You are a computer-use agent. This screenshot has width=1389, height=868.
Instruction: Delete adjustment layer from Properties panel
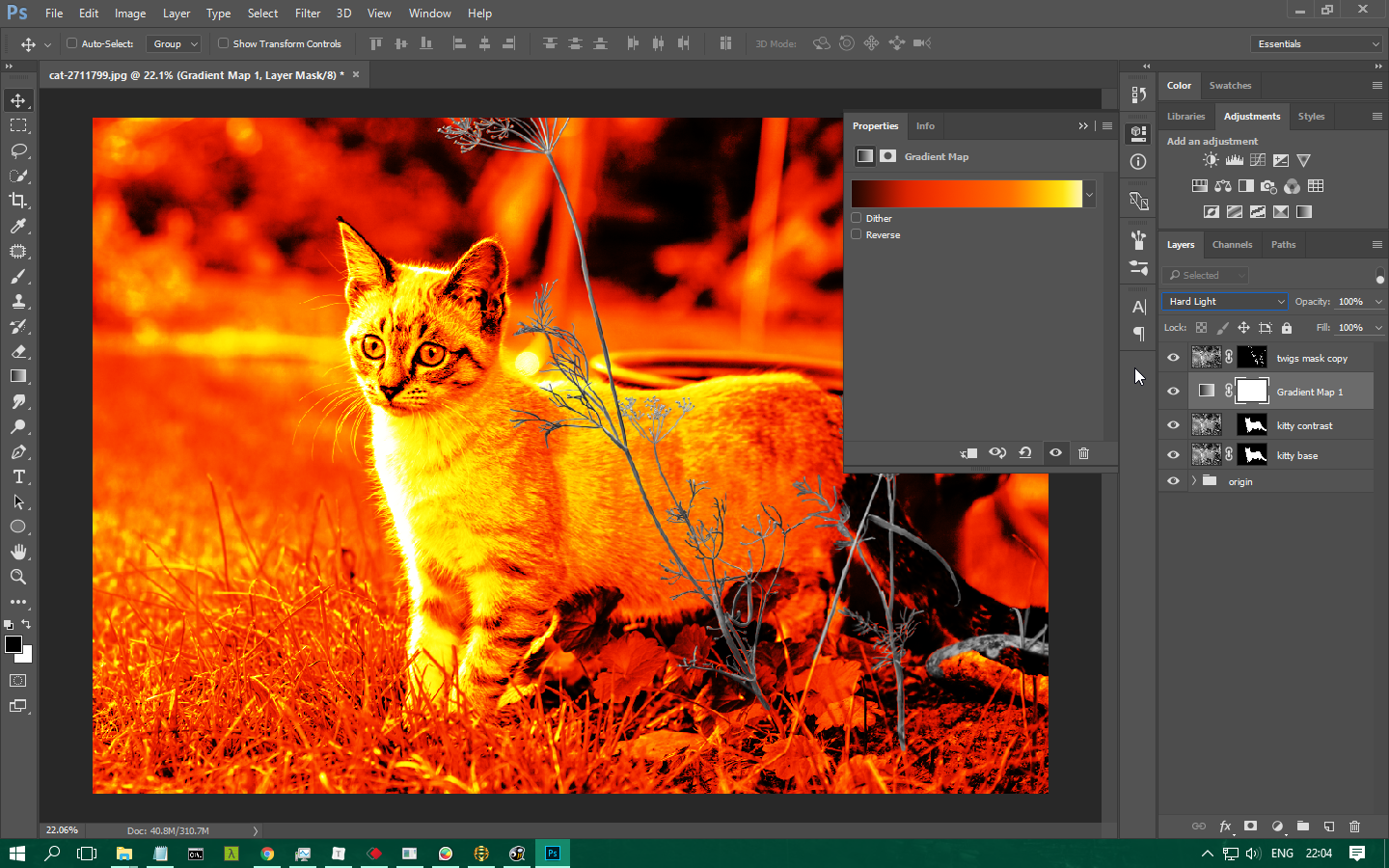tap(1083, 453)
